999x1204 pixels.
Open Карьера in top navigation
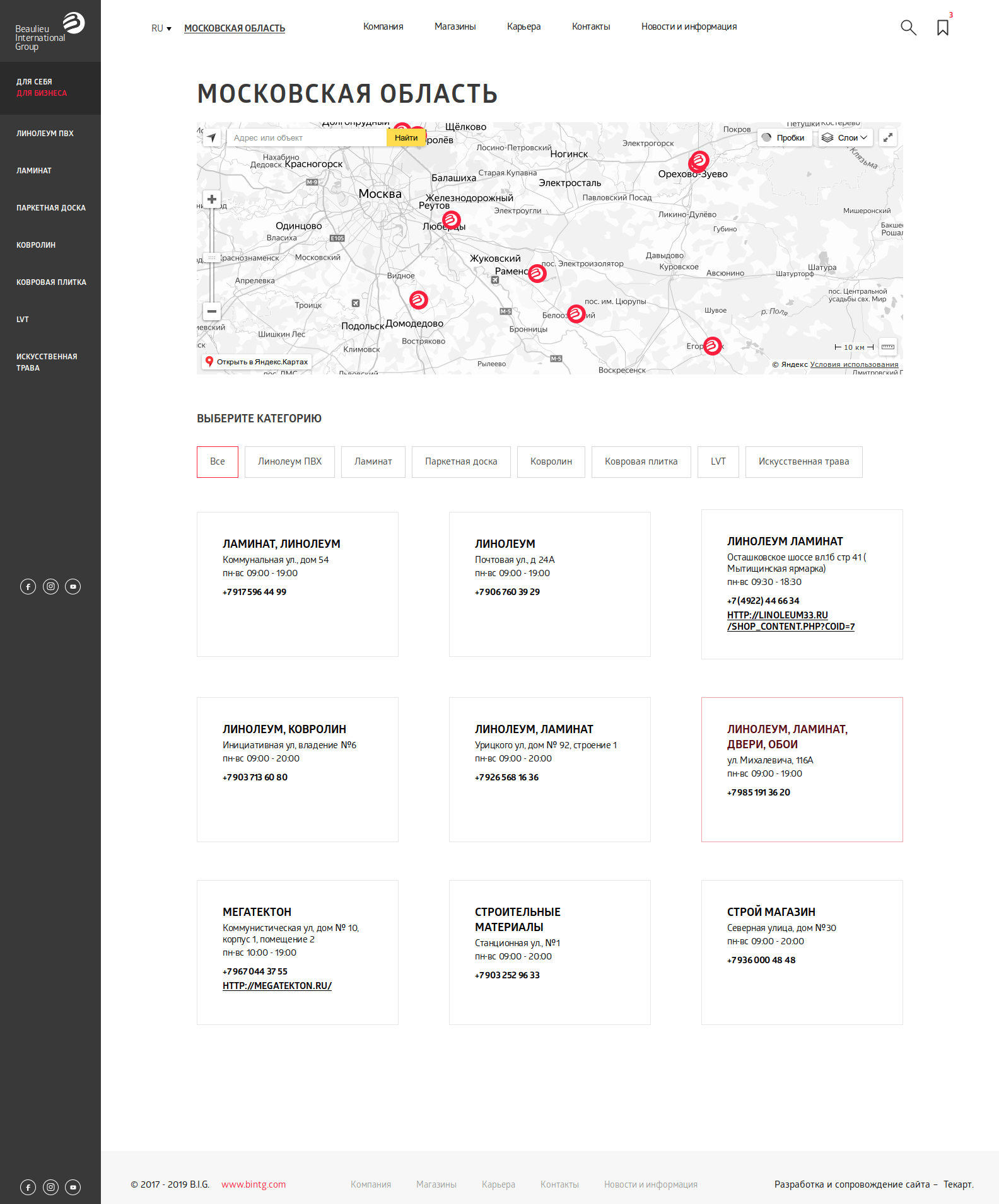coord(524,26)
